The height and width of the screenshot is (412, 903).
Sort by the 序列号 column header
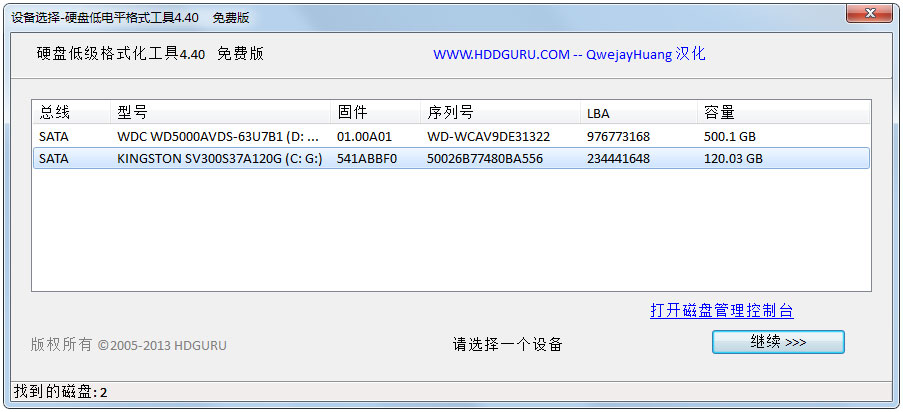(500, 112)
